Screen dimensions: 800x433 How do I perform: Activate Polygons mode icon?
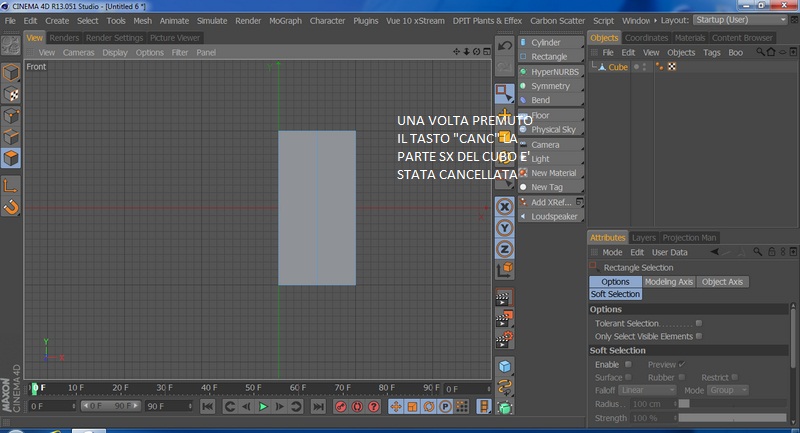(11, 159)
